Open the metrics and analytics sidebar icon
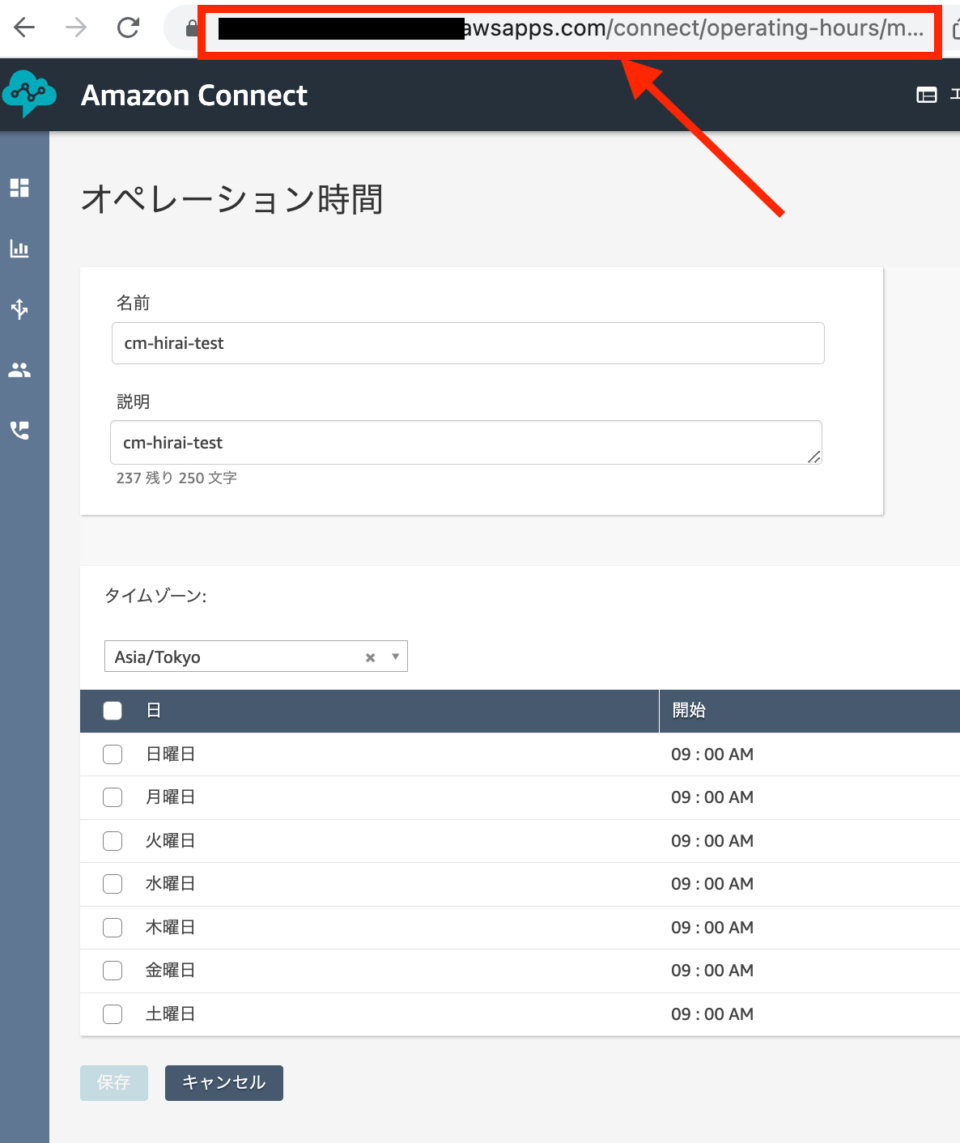This screenshot has width=960, height=1143. 20,249
